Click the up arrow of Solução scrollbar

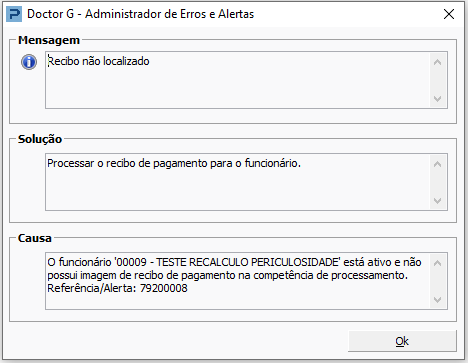[x=438, y=164]
